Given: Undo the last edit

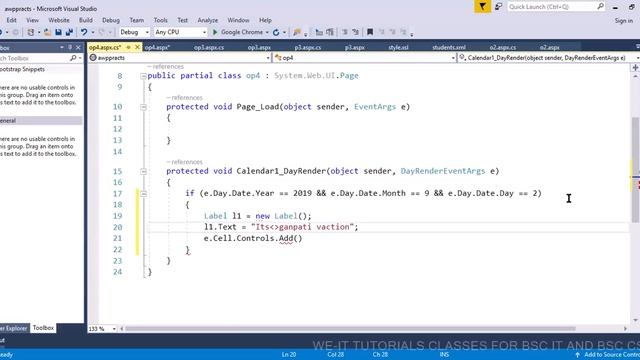Looking at the screenshot, I should tap(84, 32).
